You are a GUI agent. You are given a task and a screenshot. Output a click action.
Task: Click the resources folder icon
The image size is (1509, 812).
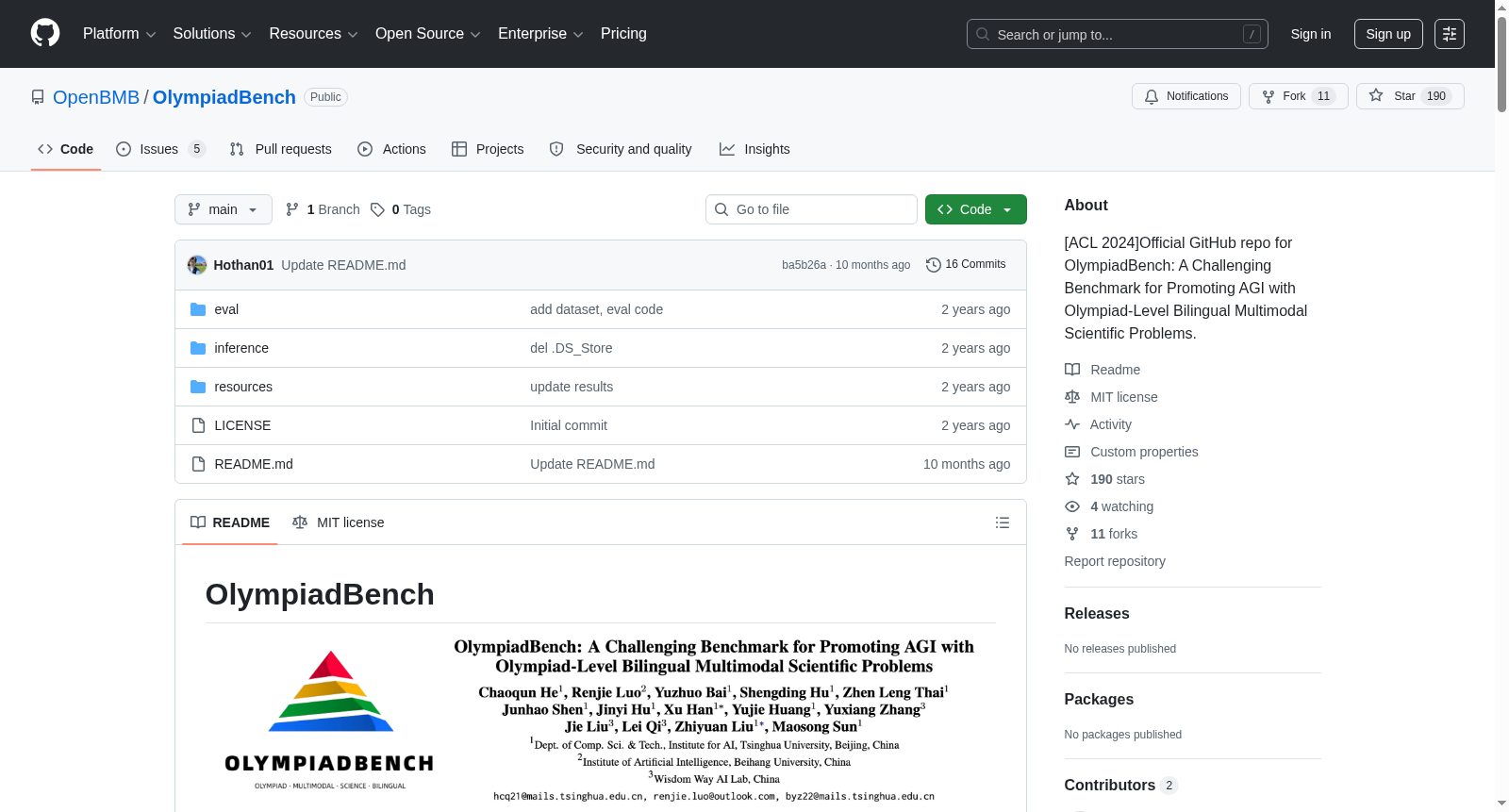198,387
